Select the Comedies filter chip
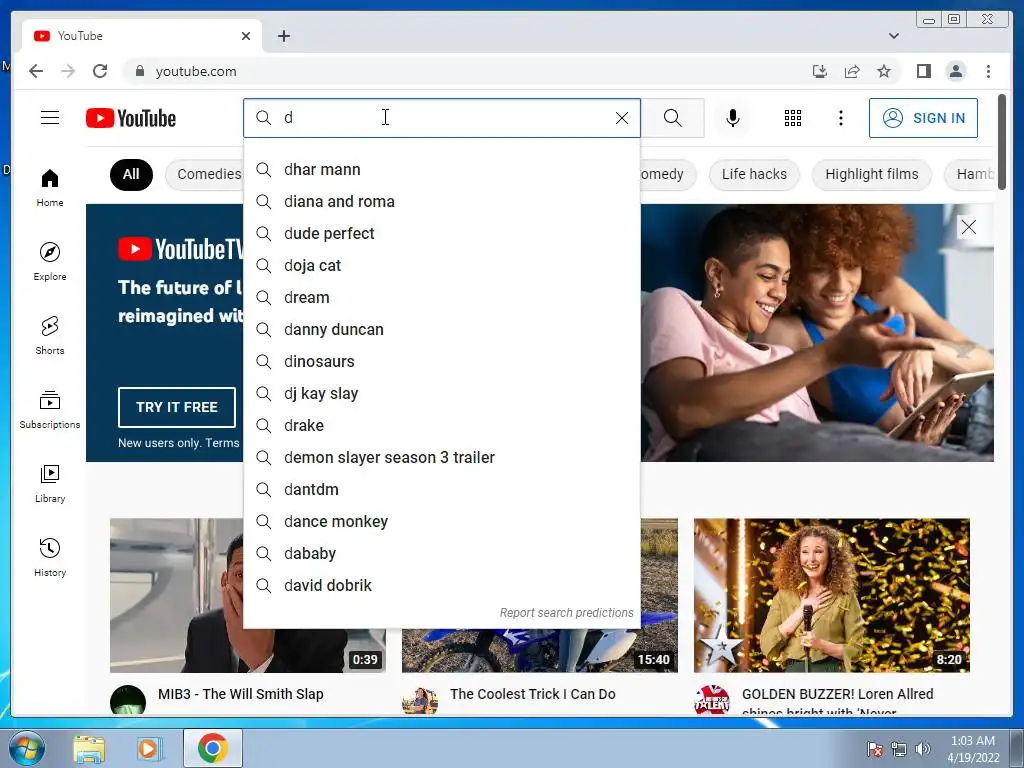1024x768 pixels. point(204,174)
